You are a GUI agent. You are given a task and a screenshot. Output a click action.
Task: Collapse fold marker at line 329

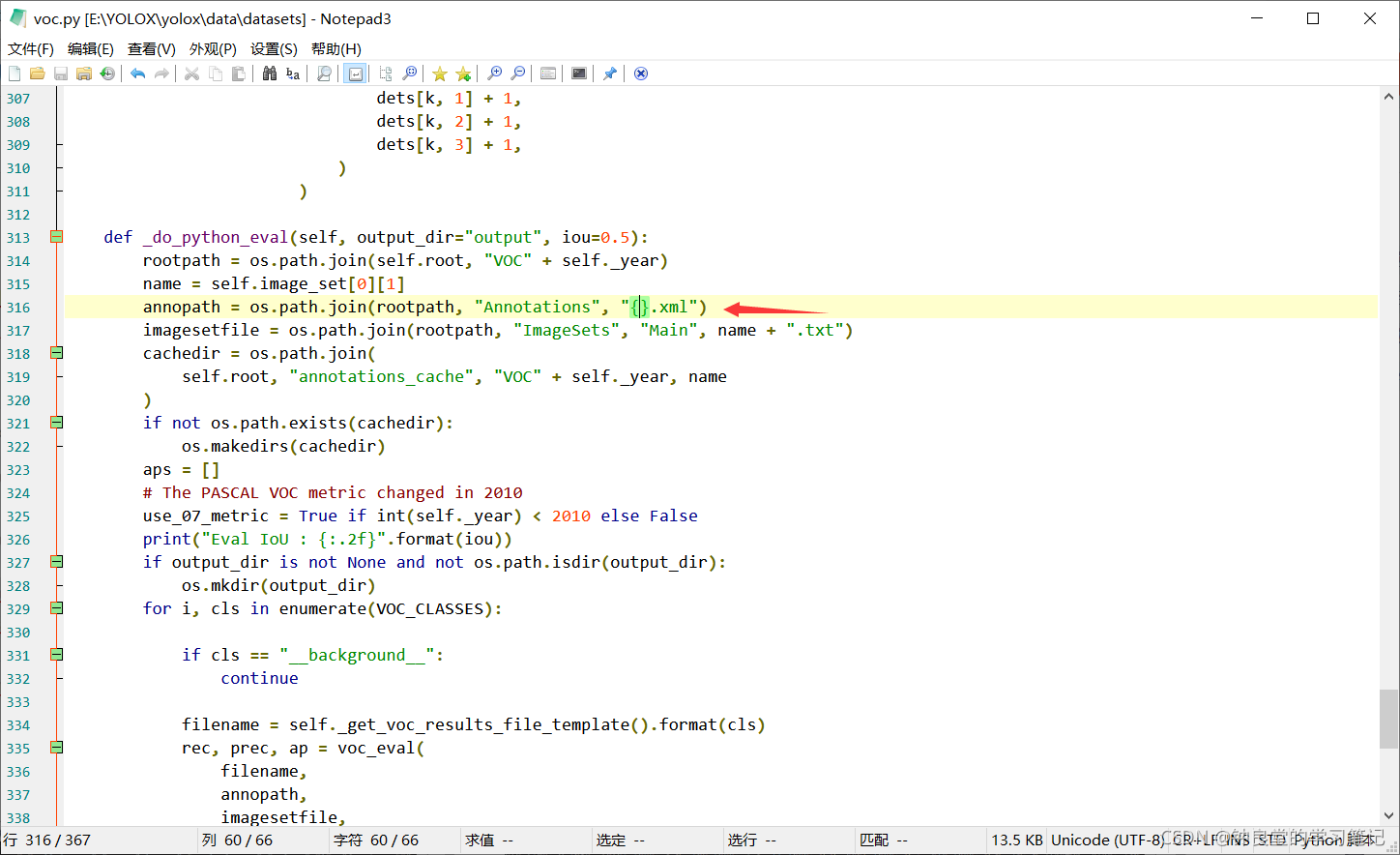click(57, 608)
